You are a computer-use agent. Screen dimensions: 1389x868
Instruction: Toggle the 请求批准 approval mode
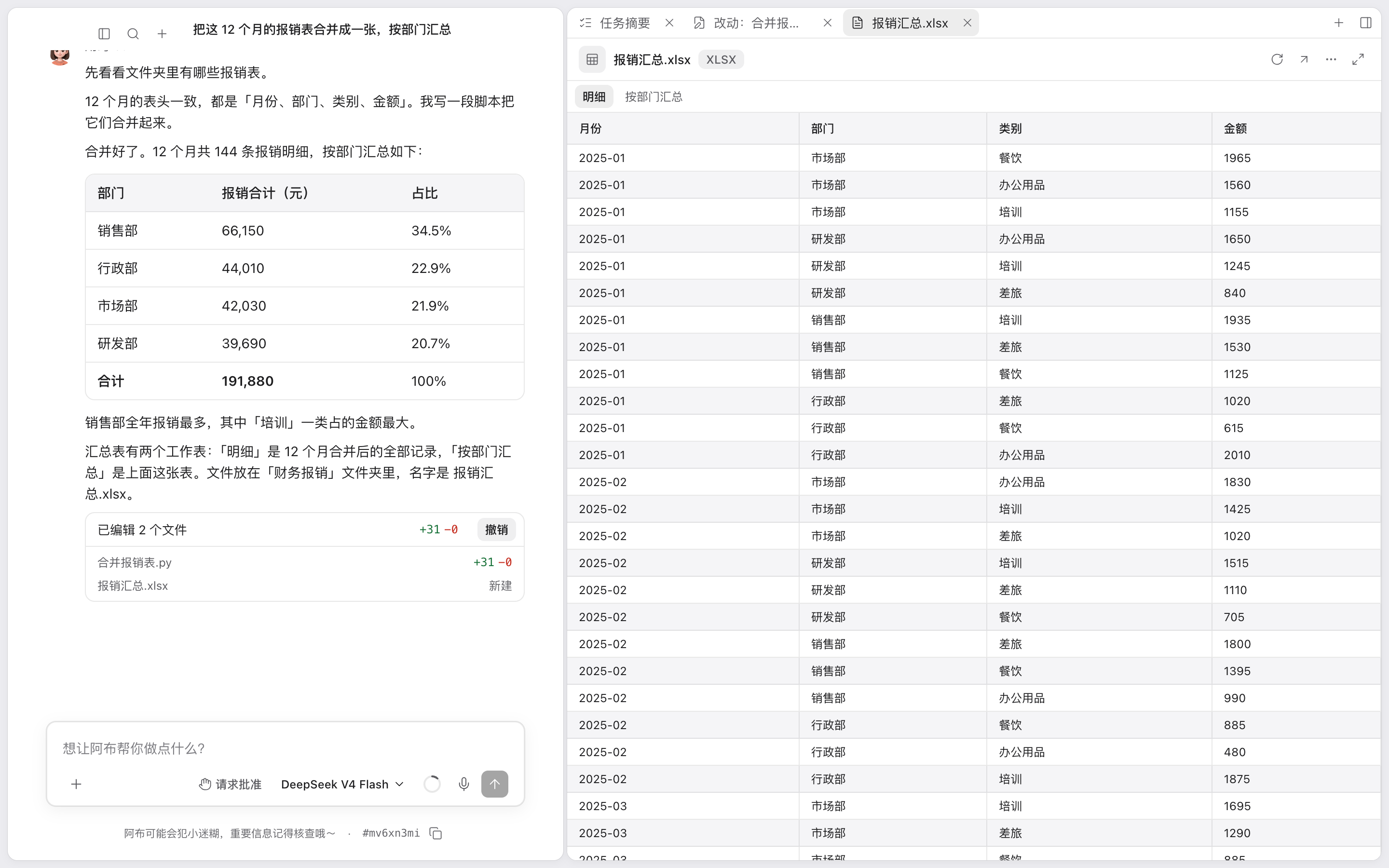point(230,784)
